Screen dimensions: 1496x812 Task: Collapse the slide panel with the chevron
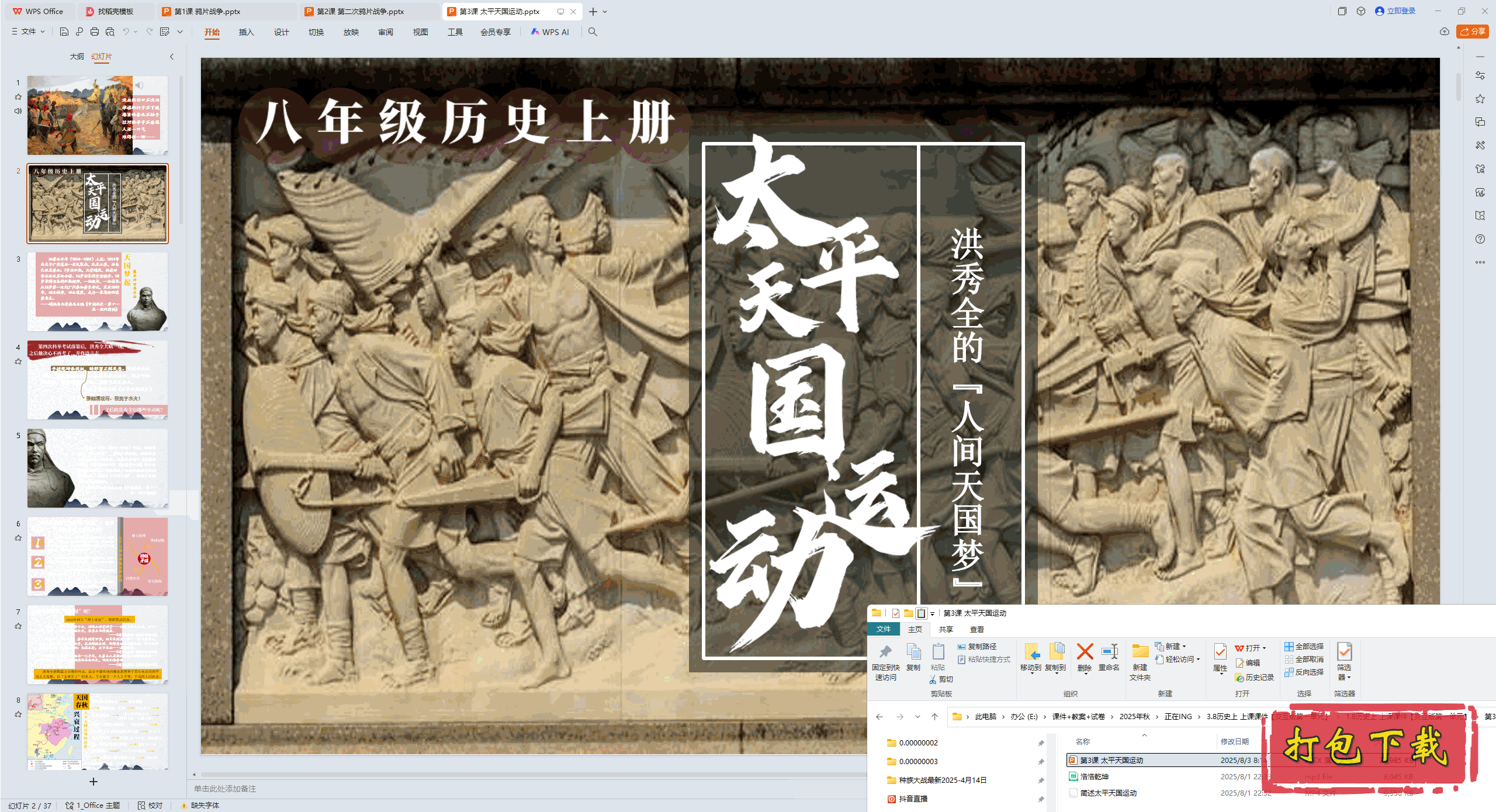pos(172,57)
